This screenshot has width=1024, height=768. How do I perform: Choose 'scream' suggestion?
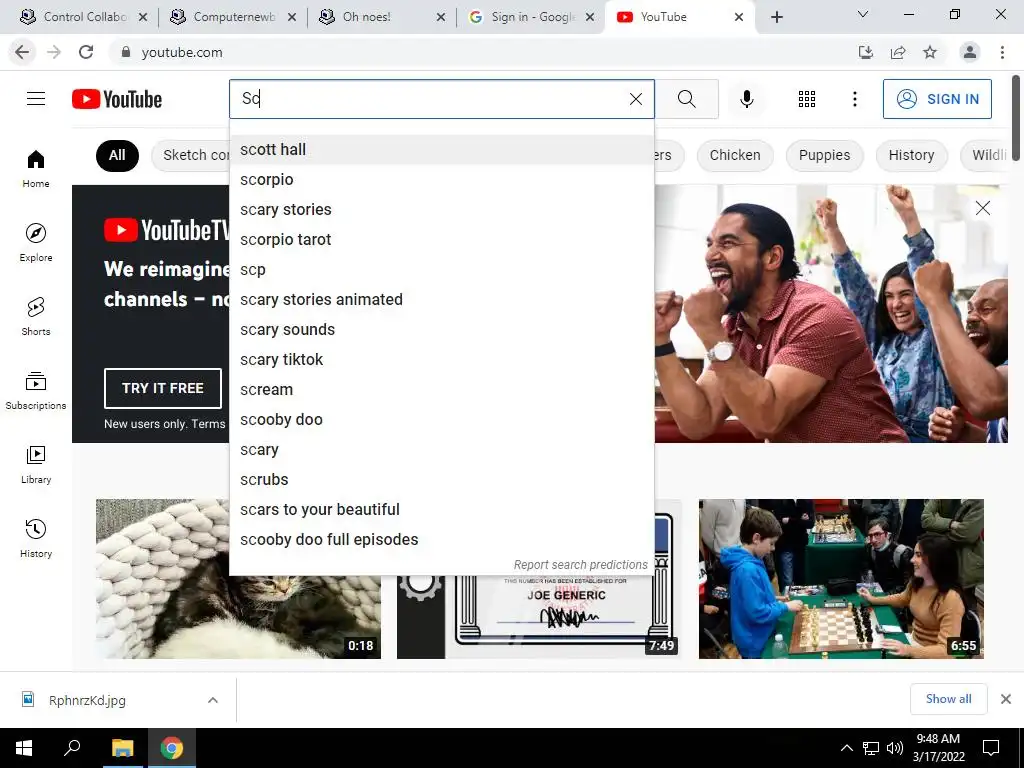point(441,390)
